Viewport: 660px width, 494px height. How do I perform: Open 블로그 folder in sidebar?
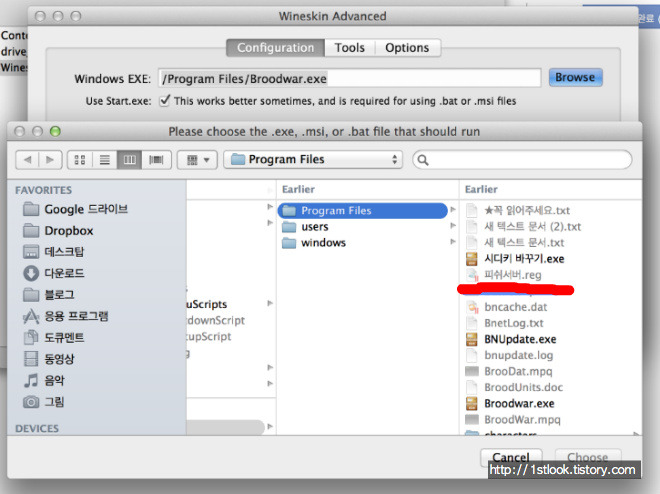[x=48, y=295]
